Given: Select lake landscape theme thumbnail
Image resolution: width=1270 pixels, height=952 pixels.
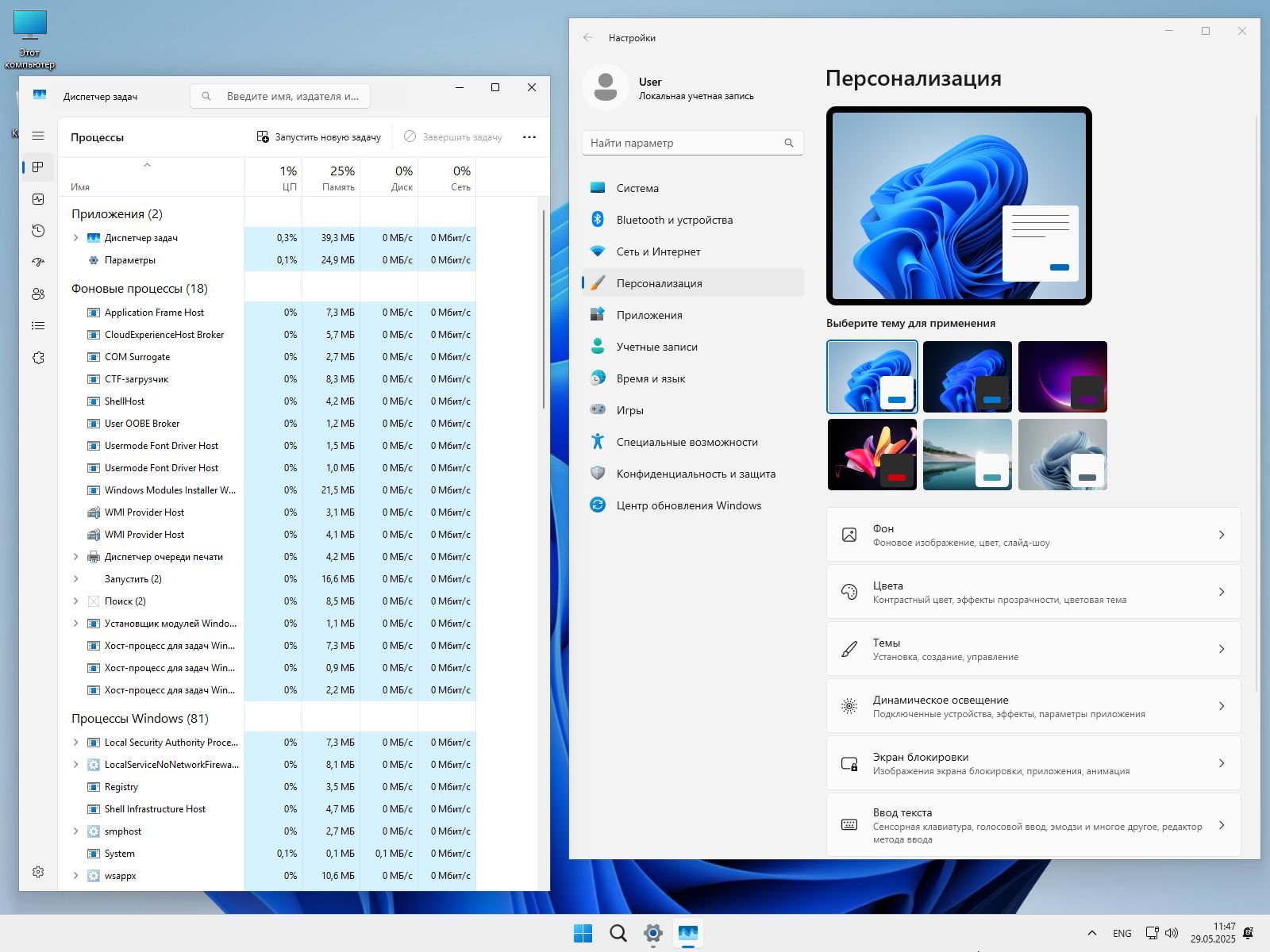Looking at the screenshot, I should (968, 455).
